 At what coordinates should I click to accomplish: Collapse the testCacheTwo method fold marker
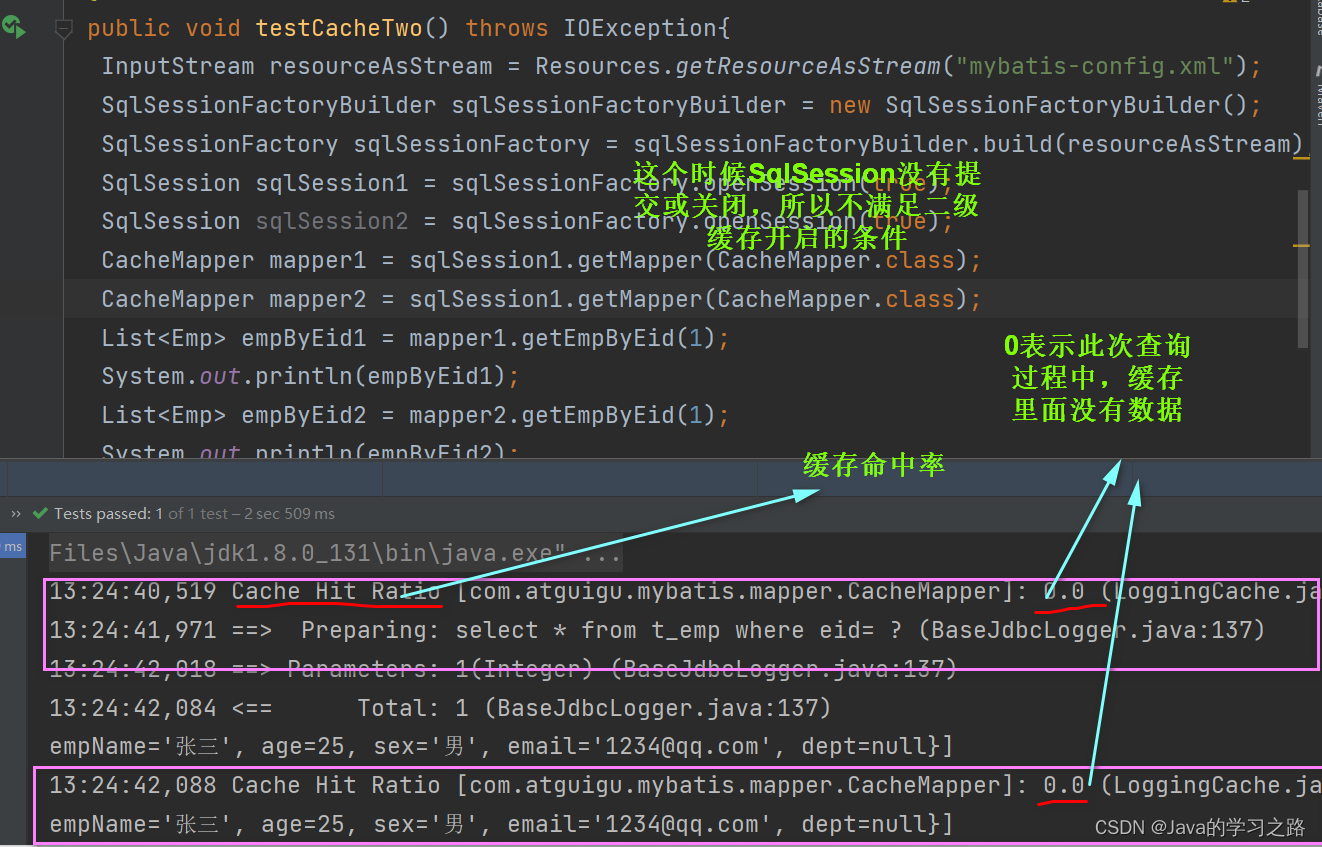coord(64,29)
